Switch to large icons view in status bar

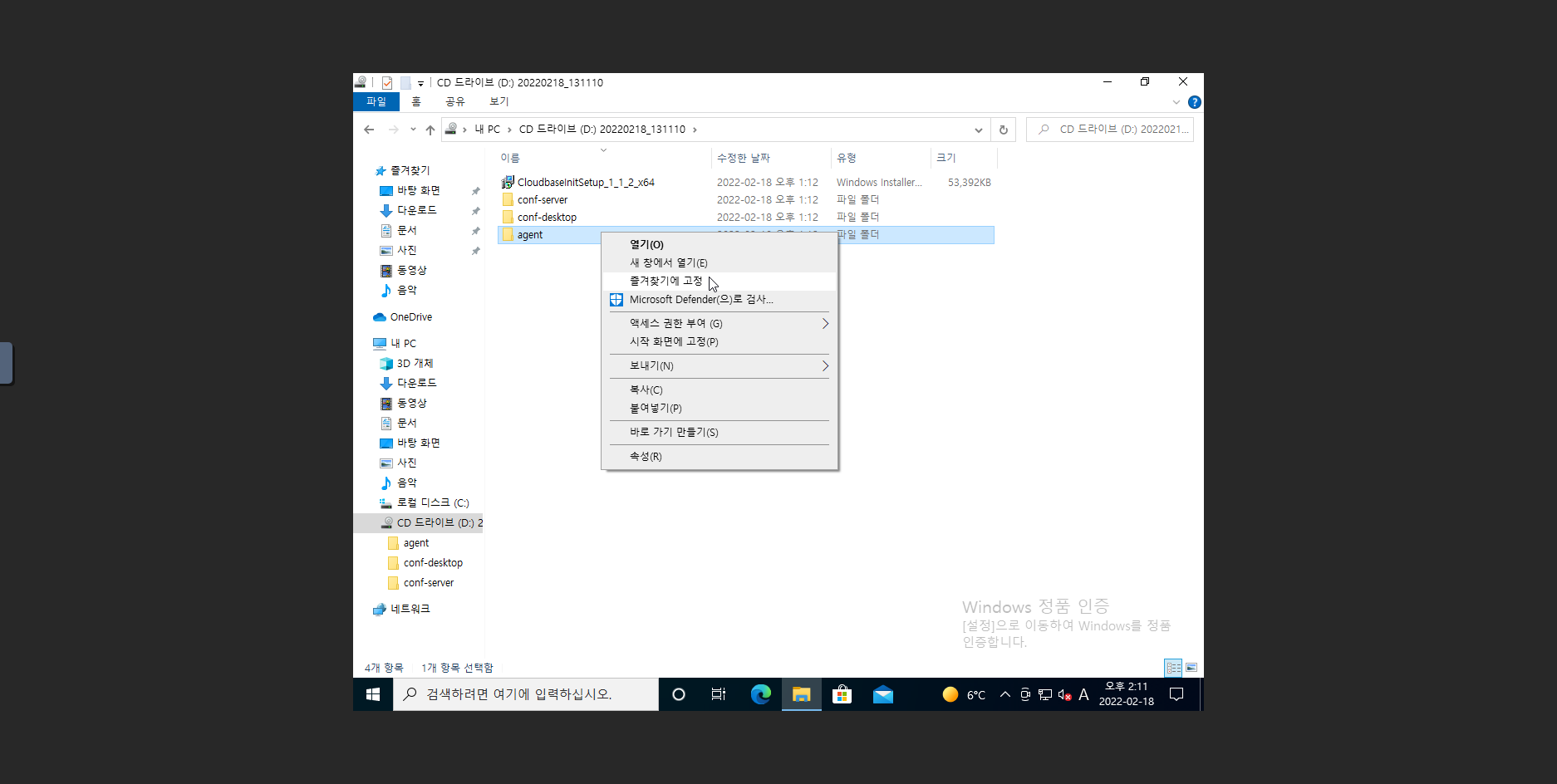(x=1191, y=668)
